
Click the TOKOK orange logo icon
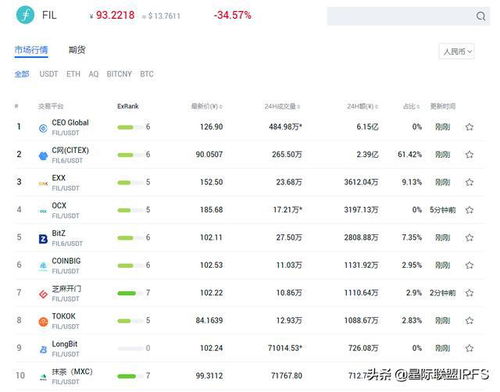pyautogui.click(x=43, y=322)
